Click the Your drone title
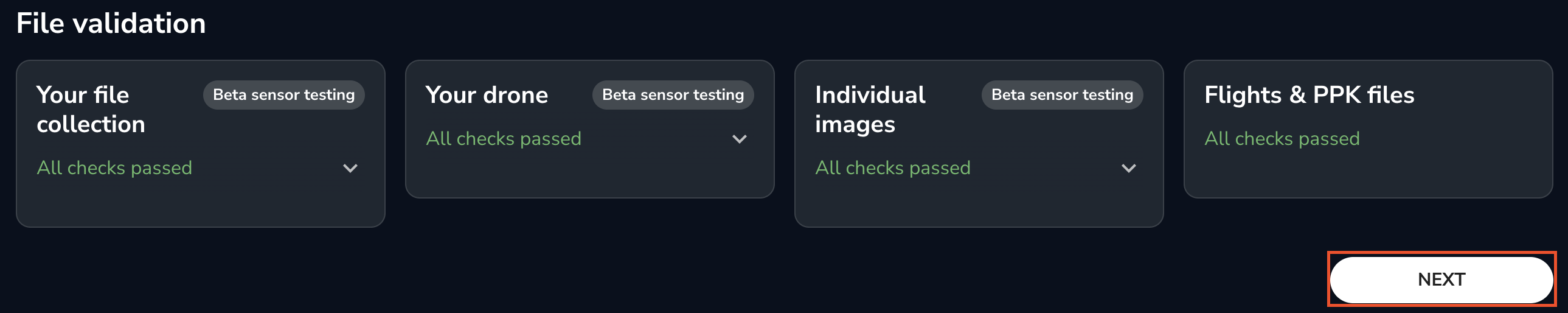The width and height of the screenshot is (1568, 313). point(487,95)
